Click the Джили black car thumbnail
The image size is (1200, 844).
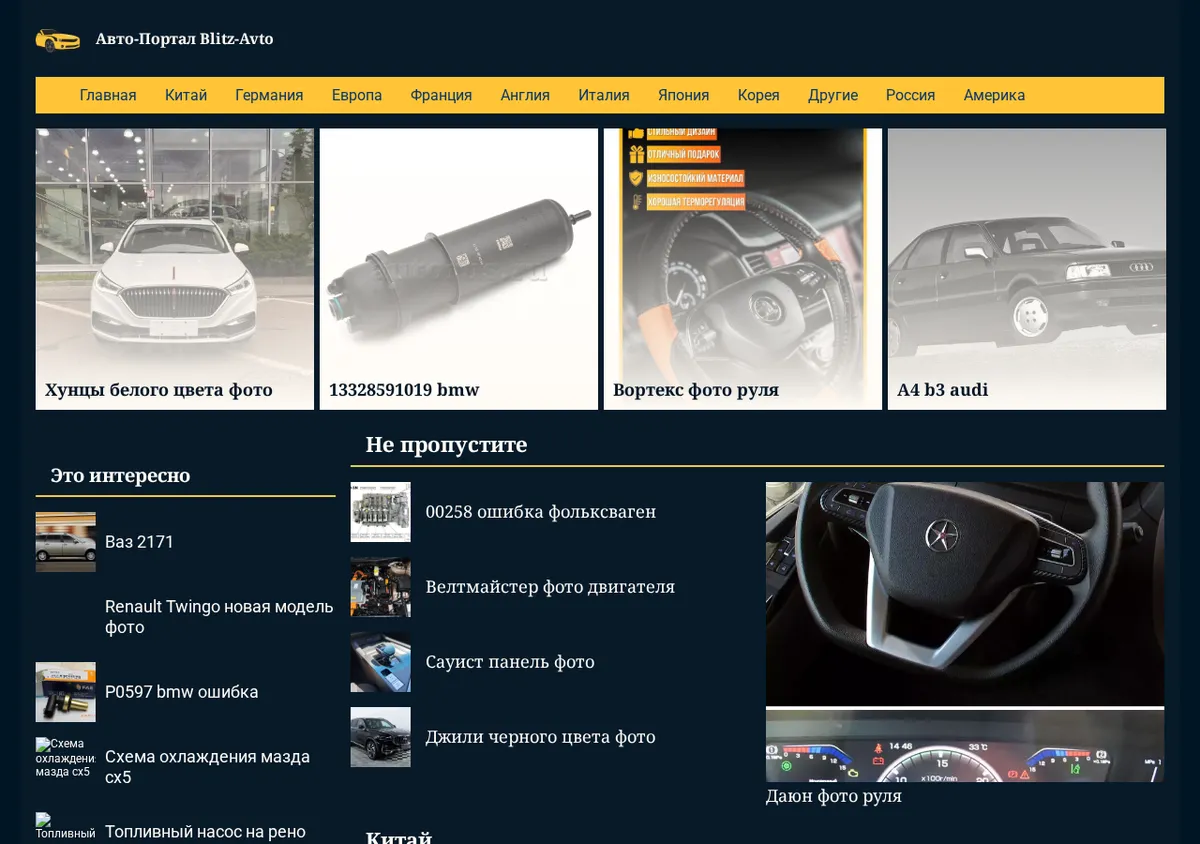[x=380, y=737]
